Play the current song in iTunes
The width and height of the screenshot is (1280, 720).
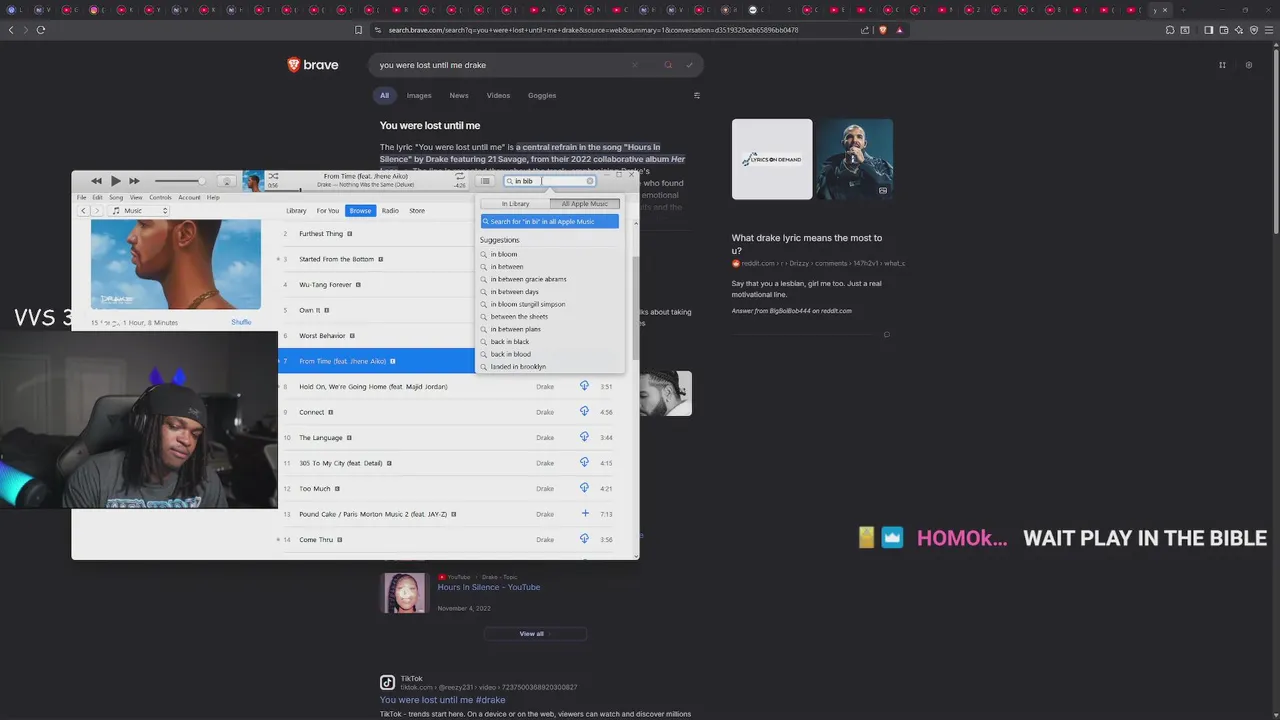116,181
